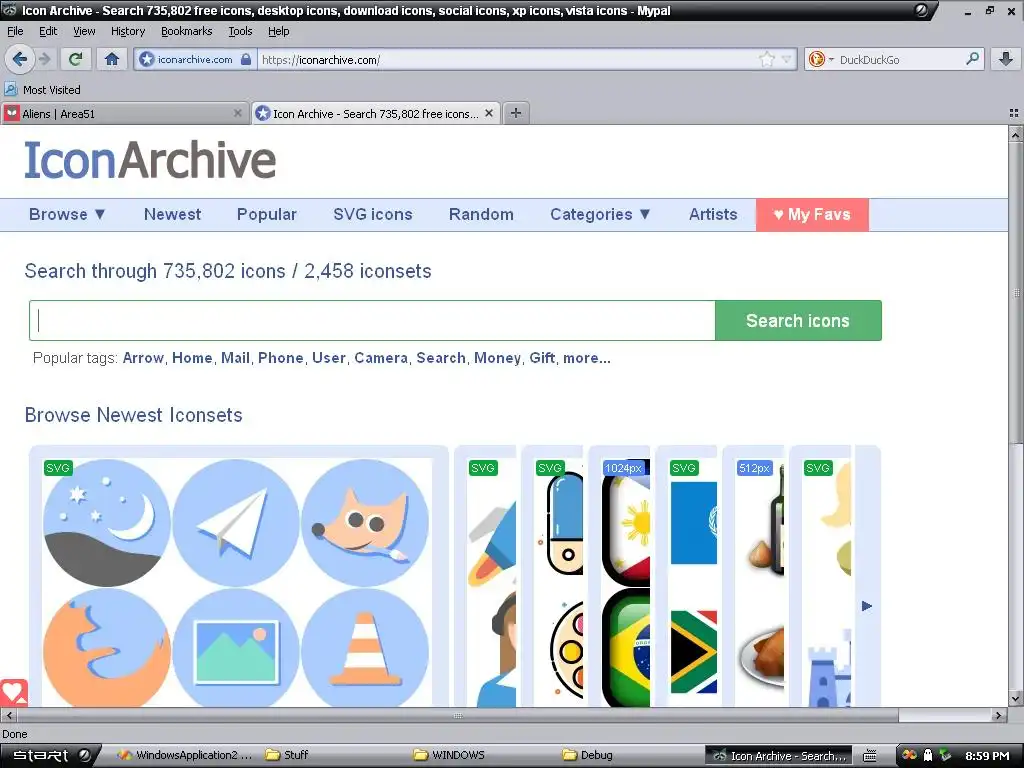
Task: Show next iconsets with the right arrow
Action: 867,606
